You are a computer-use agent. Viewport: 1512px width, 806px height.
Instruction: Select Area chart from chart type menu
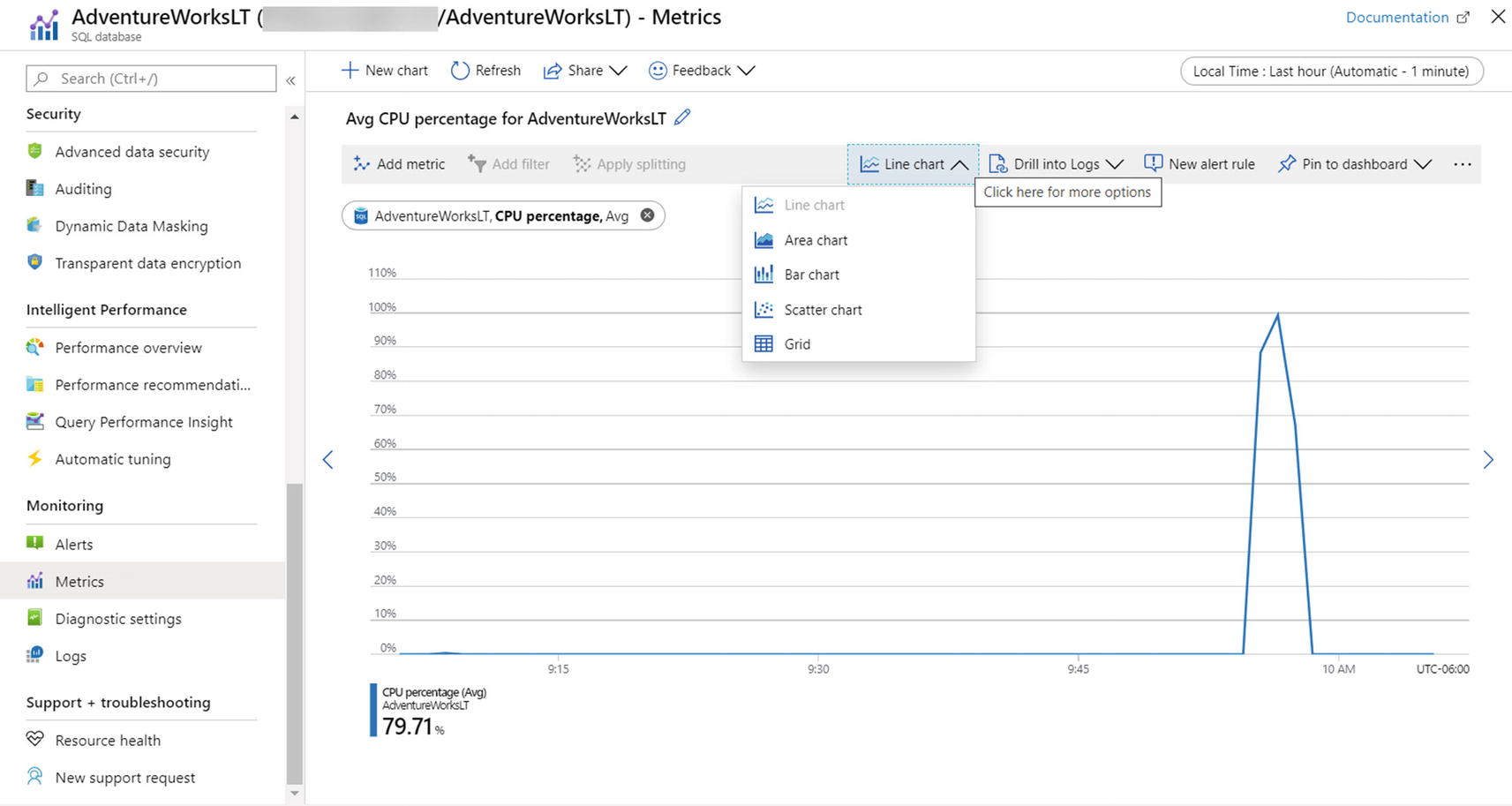[x=859, y=240]
